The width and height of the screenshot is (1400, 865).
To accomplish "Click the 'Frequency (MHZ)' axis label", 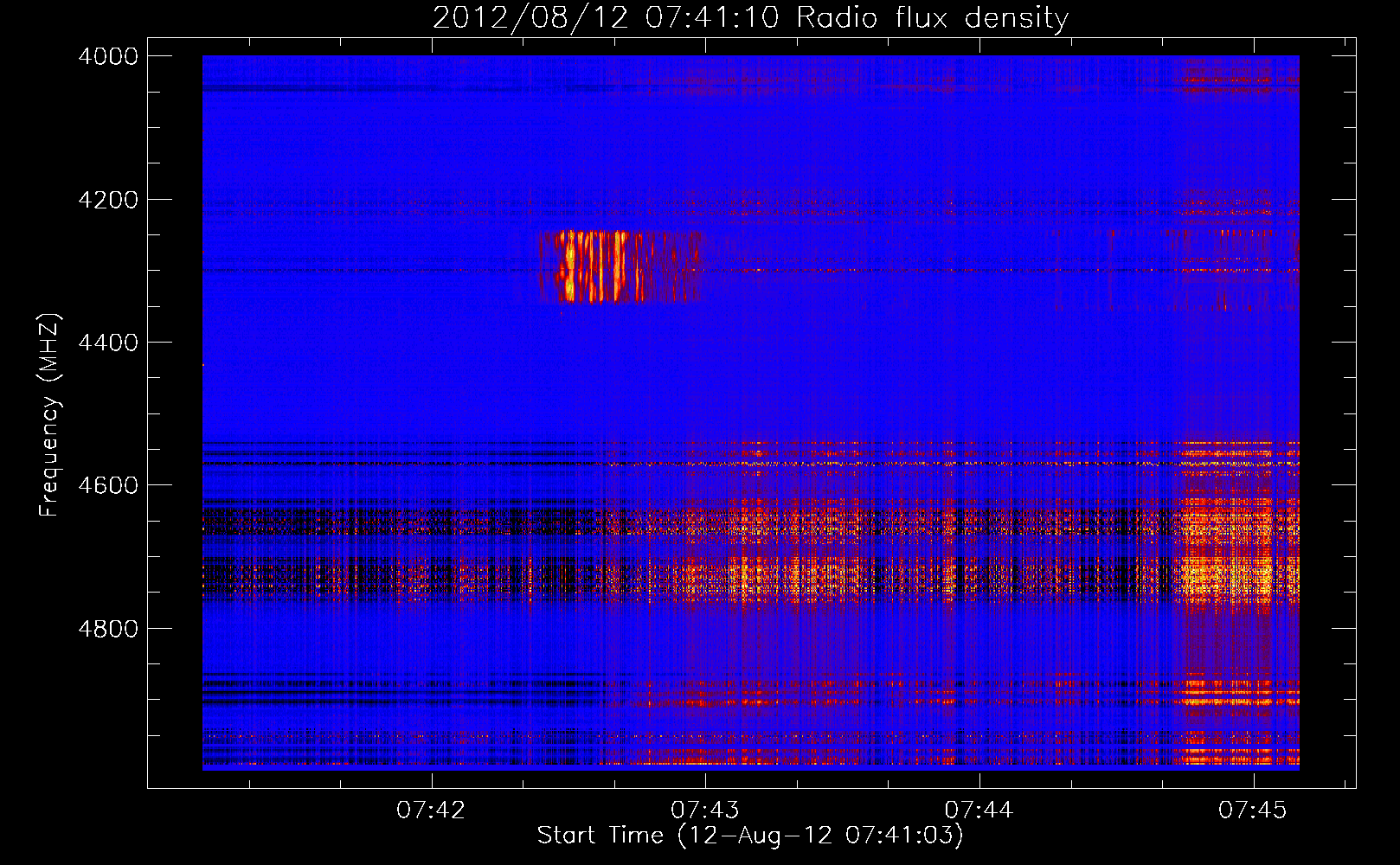I will [49, 415].
